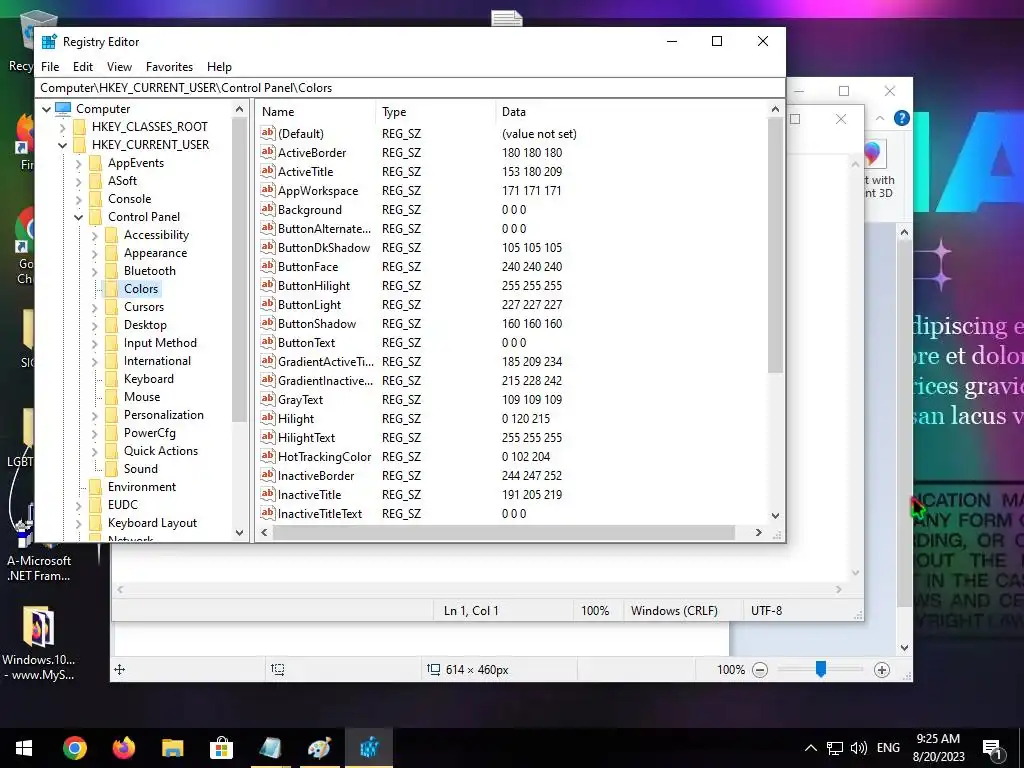Expand the Desktop key
The image size is (1024, 768).
pyautogui.click(x=95, y=325)
